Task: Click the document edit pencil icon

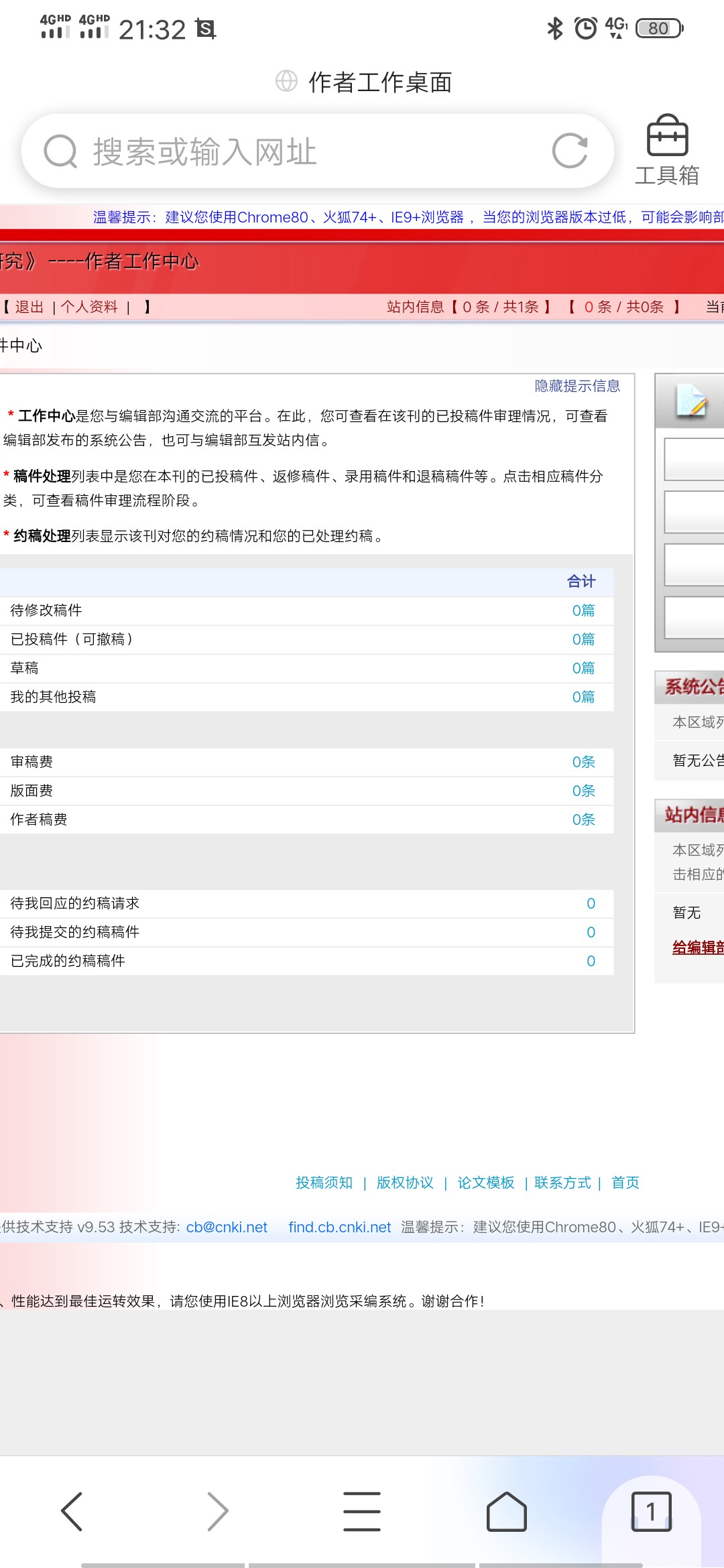Action: [x=692, y=401]
